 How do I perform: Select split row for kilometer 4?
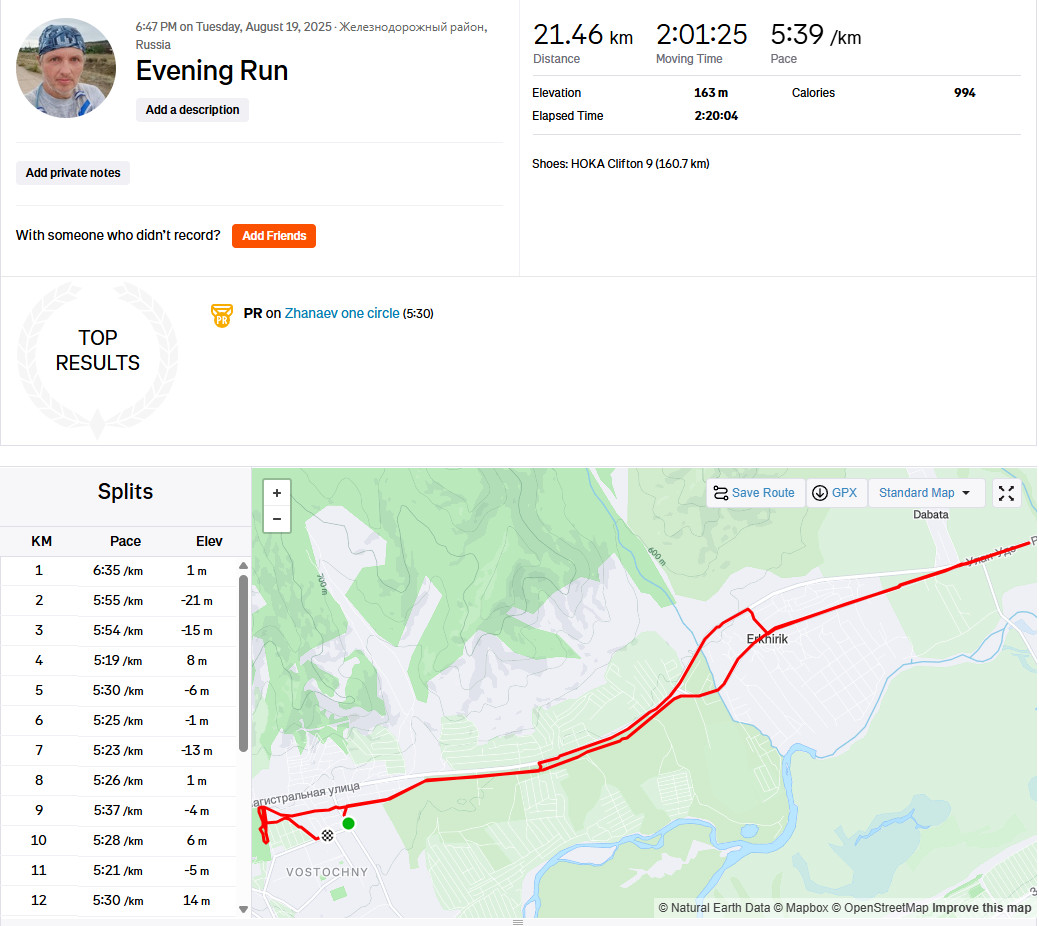click(x=119, y=660)
